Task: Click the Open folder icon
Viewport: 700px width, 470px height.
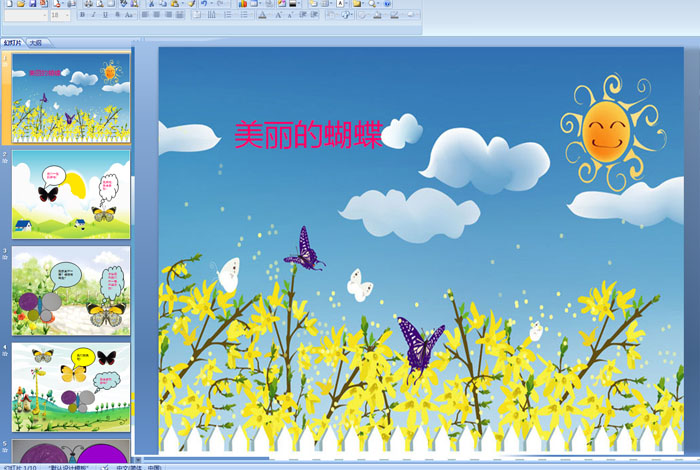Action: click(21, 4)
